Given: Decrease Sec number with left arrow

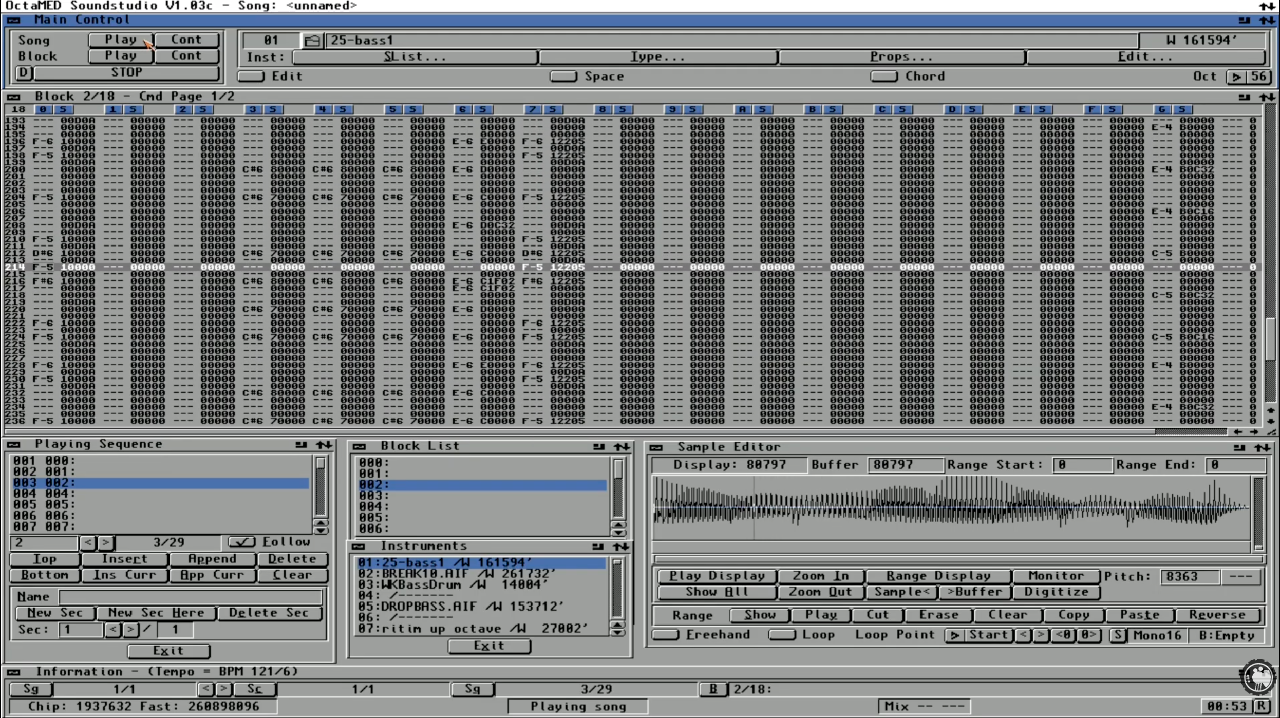Looking at the screenshot, I should pyautogui.click(x=112, y=631).
